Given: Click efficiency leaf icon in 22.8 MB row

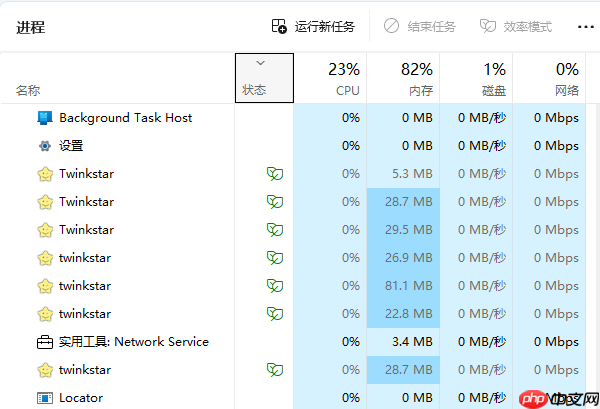Looking at the screenshot, I should click(x=273, y=314).
